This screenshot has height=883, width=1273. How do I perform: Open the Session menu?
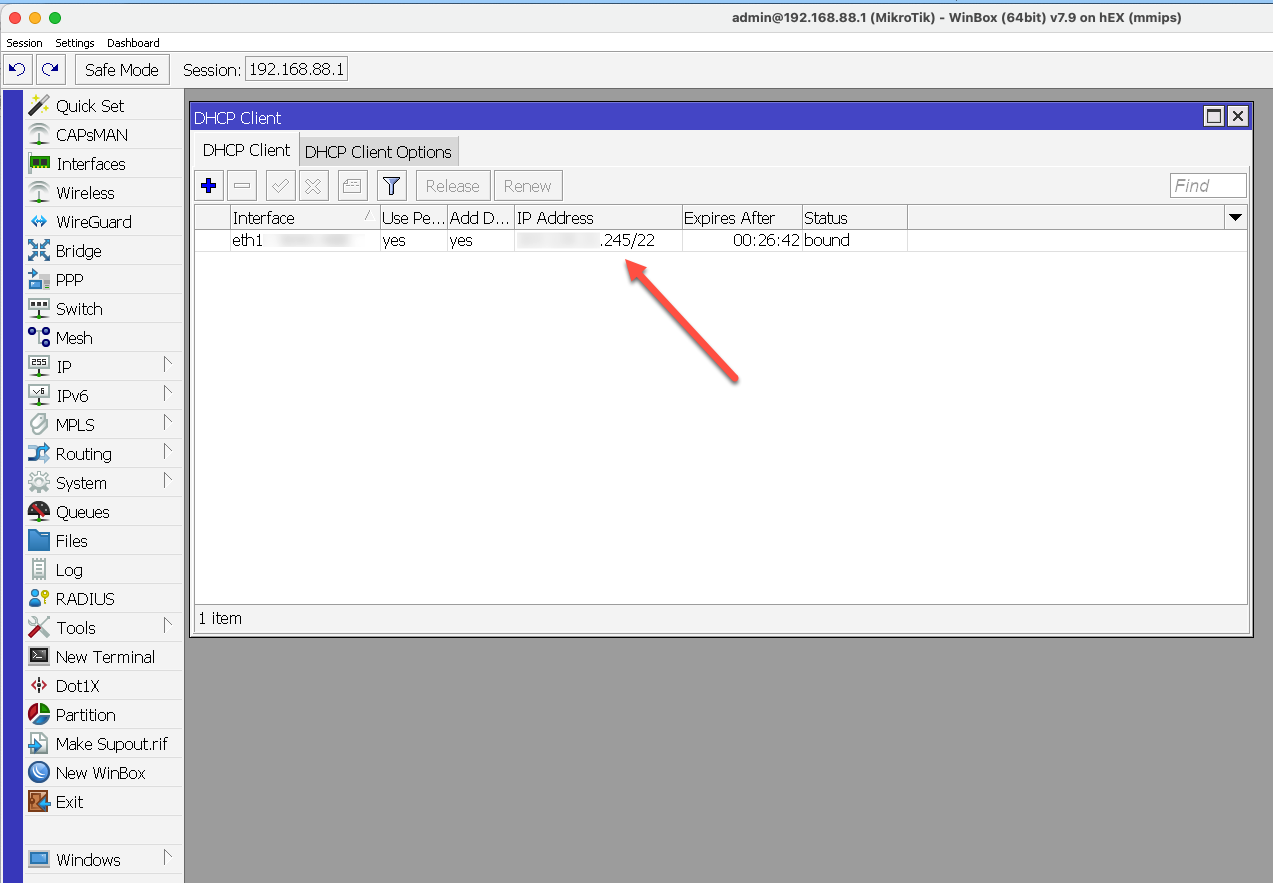click(24, 43)
